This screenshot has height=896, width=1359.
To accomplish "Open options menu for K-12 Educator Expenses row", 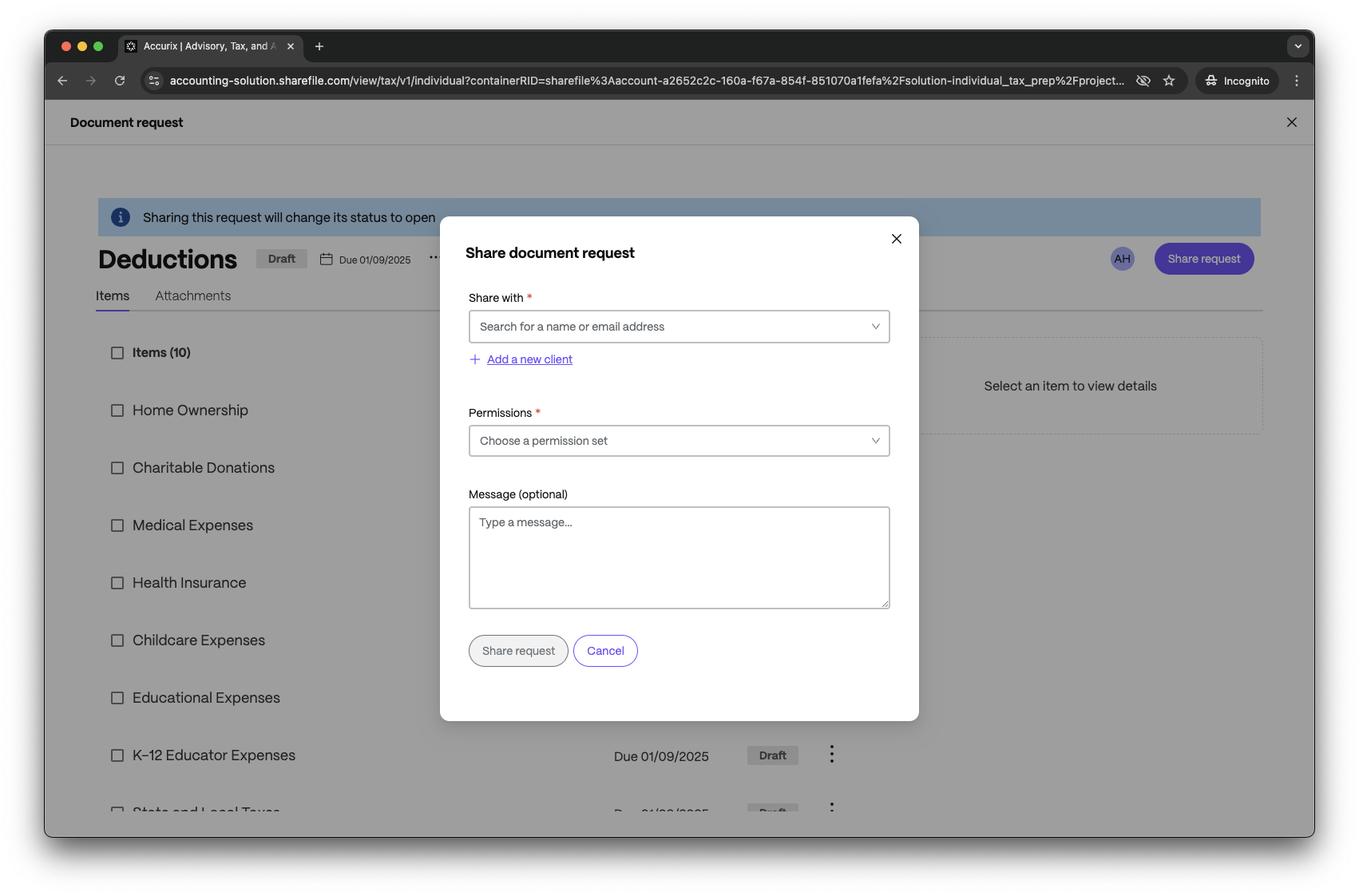I will (x=832, y=755).
